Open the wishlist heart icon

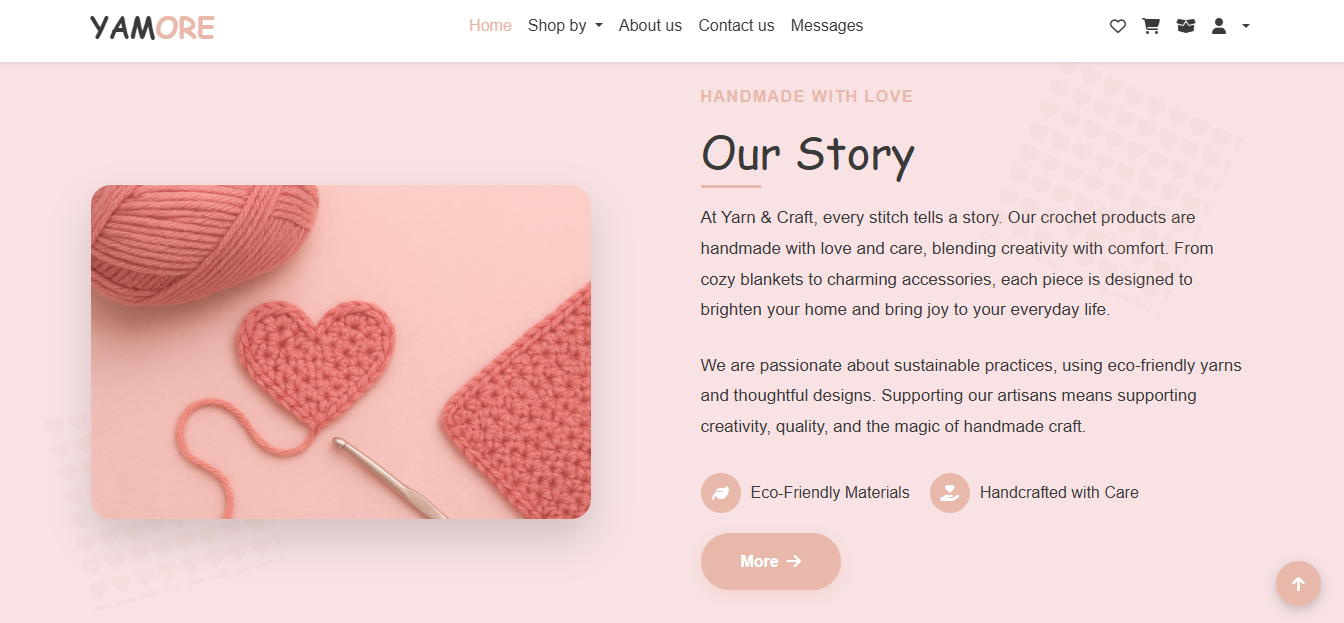pyautogui.click(x=1118, y=26)
